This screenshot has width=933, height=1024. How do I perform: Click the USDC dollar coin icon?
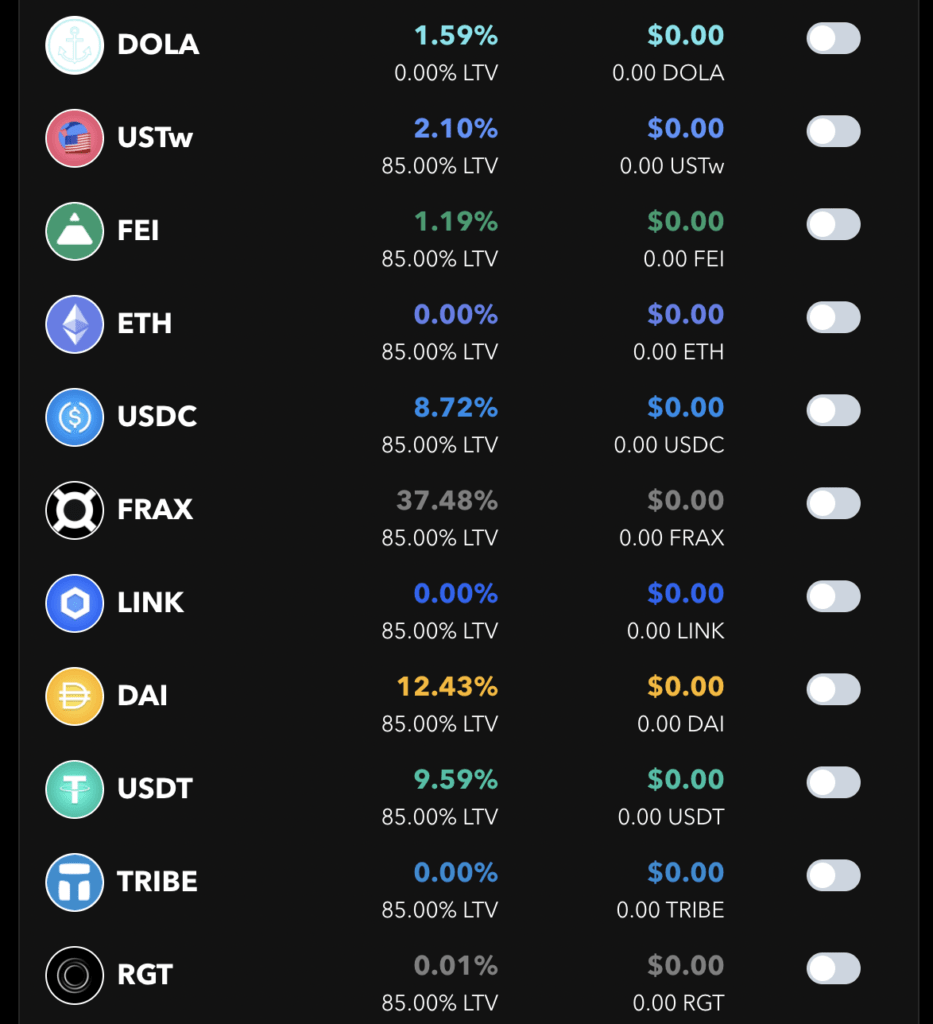pyautogui.click(x=74, y=417)
